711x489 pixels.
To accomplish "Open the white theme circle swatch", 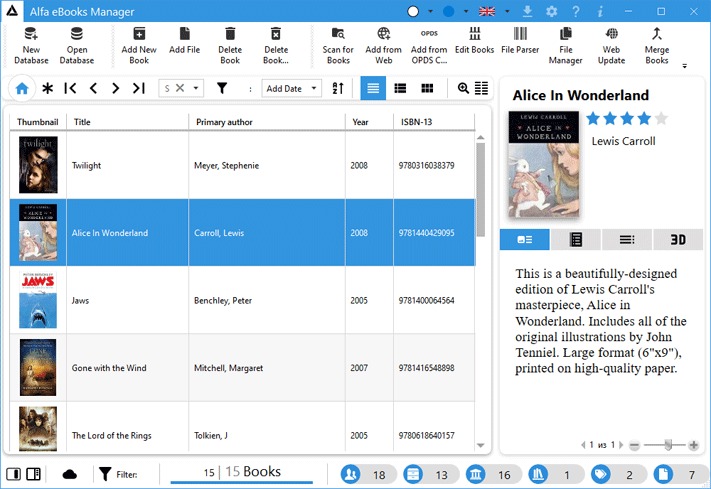I will point(413,11).
